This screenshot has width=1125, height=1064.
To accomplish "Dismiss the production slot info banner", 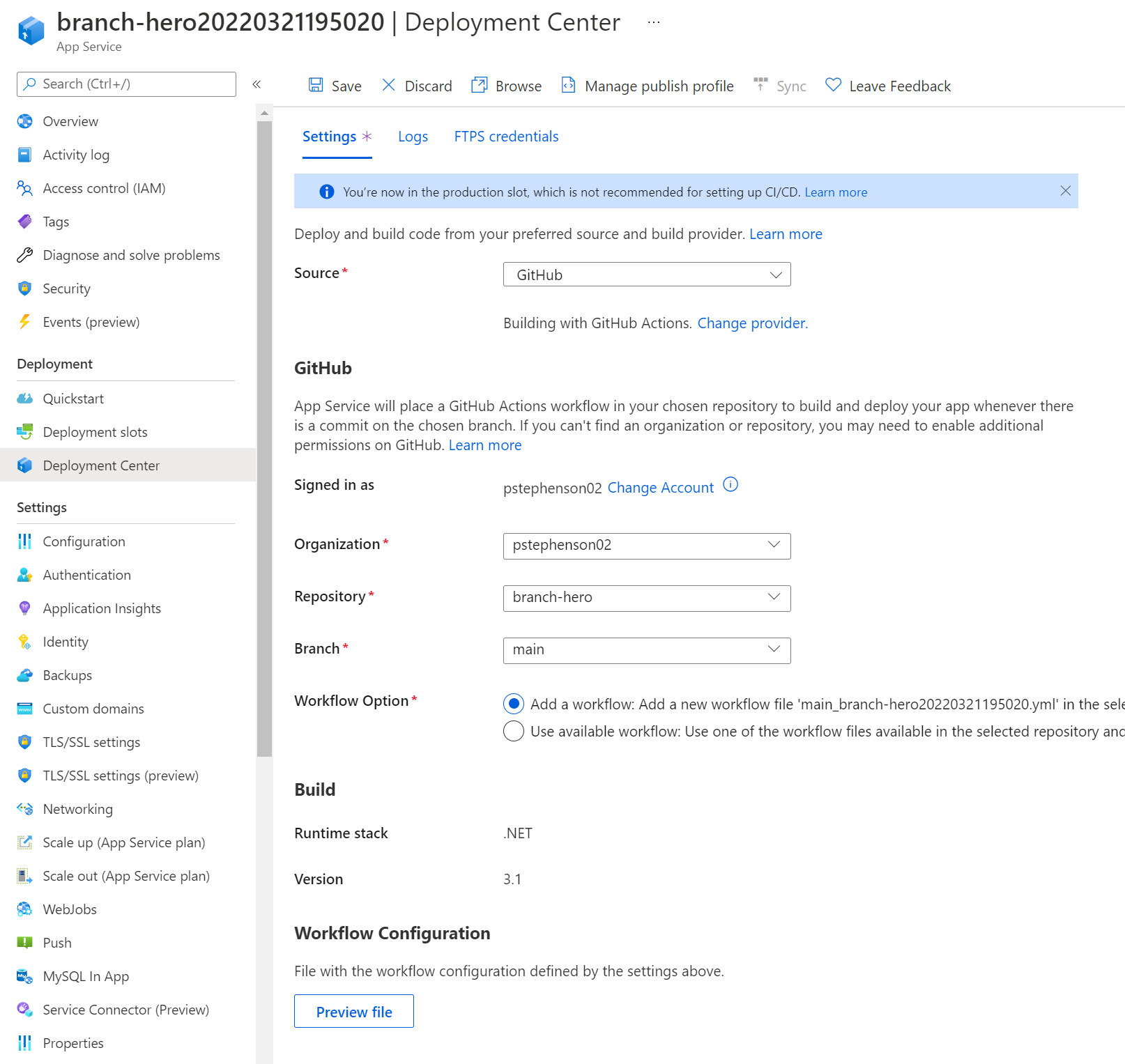I will (1065, 191).
